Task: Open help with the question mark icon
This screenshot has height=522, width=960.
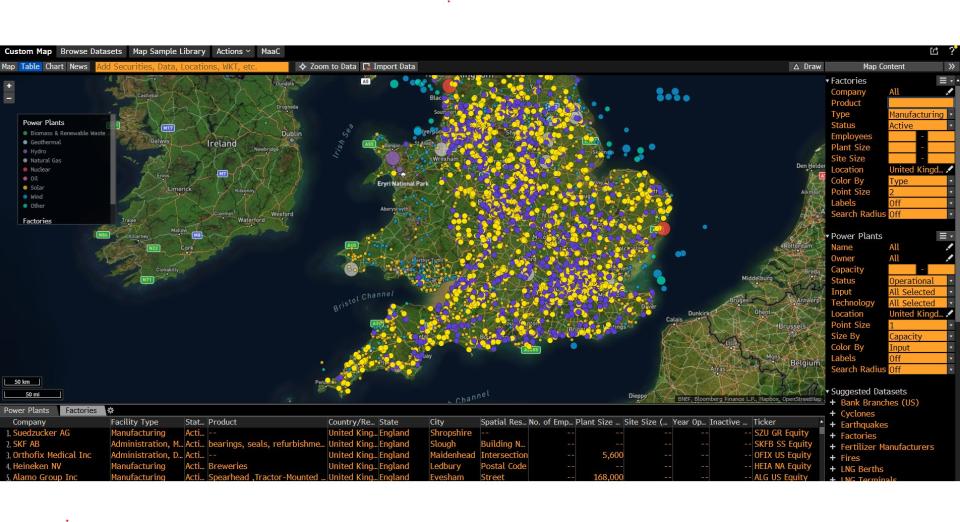Action: click(x=951, y=51)
